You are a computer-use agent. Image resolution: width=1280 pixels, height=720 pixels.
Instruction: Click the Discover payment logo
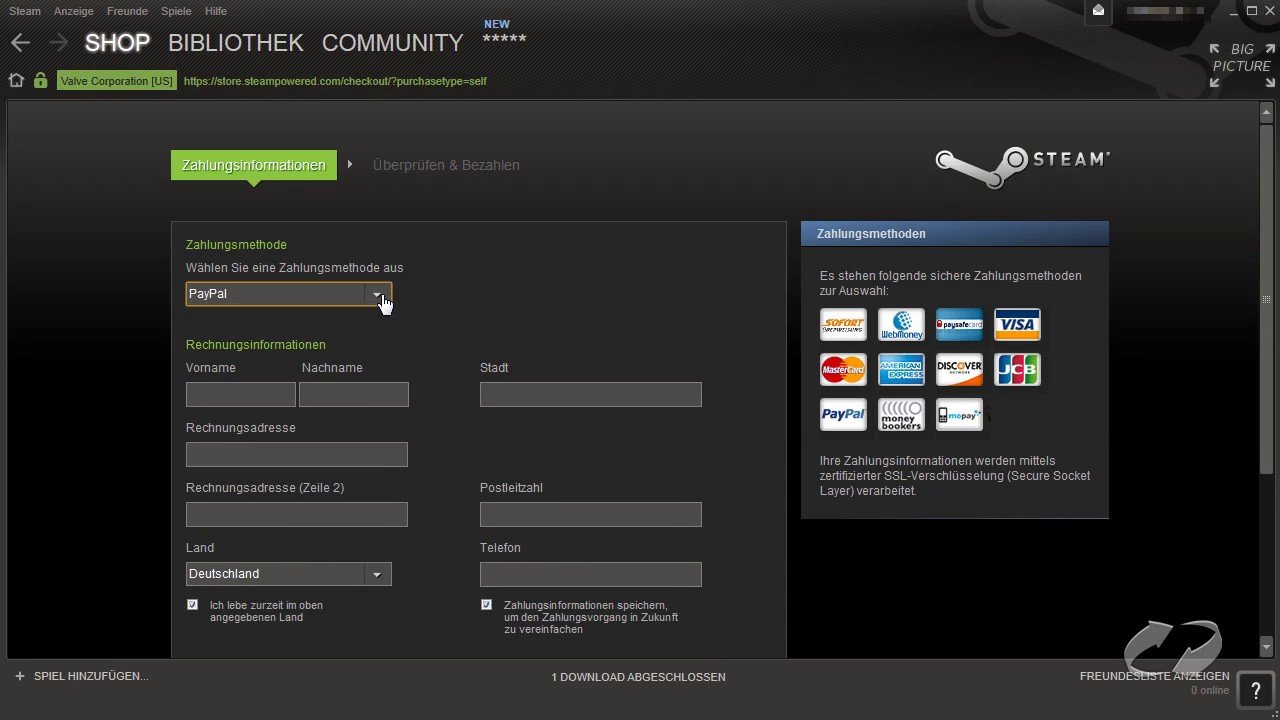pyautogui.click(x=959, y=369)
